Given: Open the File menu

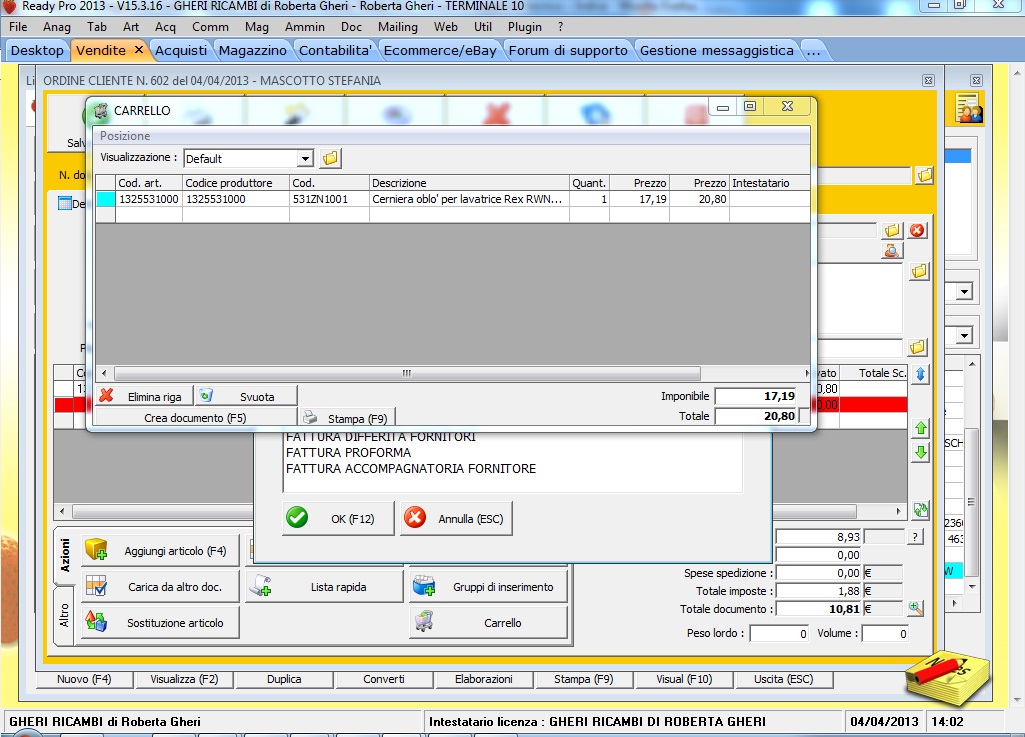Looking at the screenshot, I should coord(18,27).
